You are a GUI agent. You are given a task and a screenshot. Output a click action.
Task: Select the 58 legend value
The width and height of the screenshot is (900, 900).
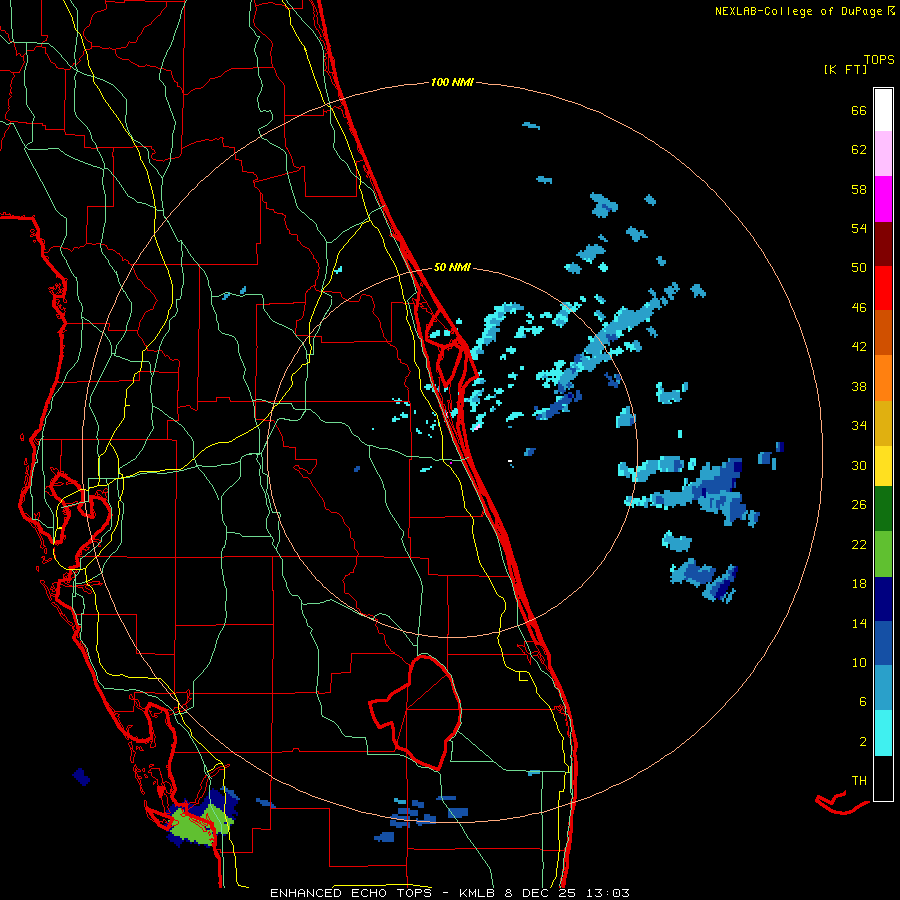(859, 189)
